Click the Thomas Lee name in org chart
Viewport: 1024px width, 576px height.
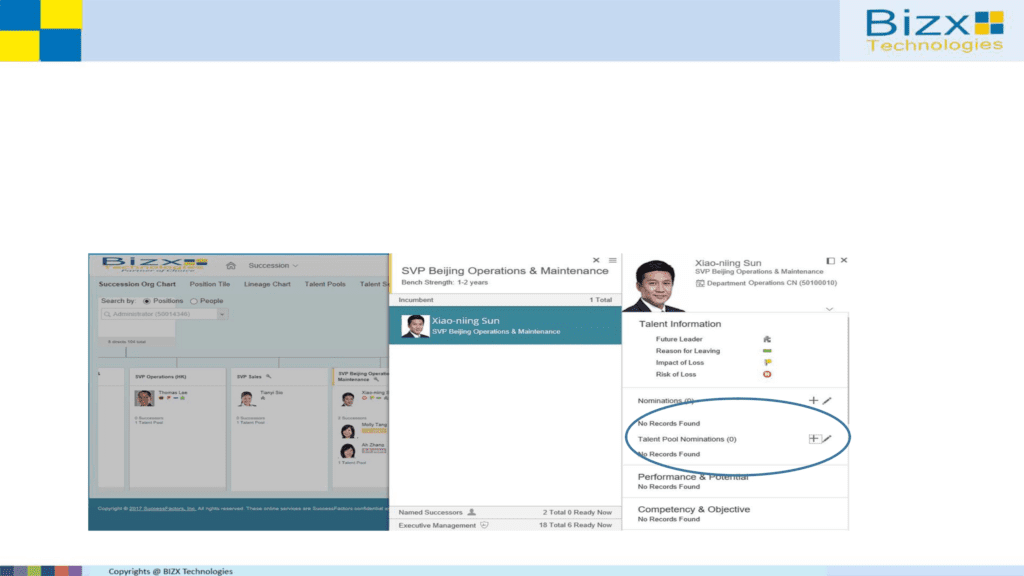pyautogui.click(x=172, y=392)
